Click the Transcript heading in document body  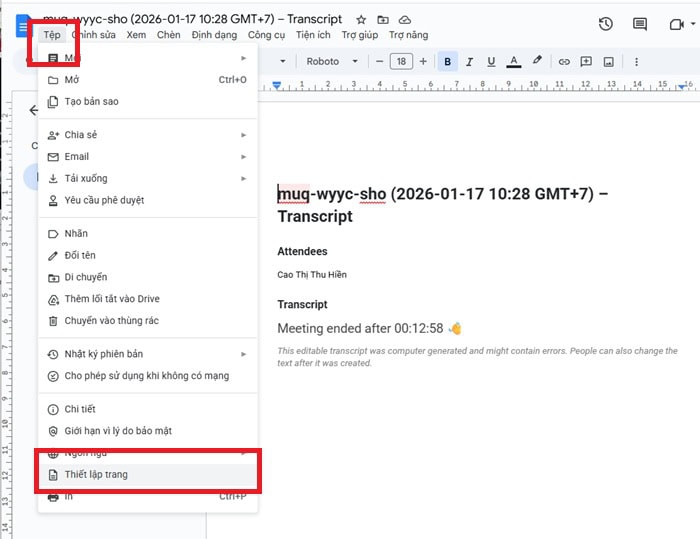click(302, 305)
